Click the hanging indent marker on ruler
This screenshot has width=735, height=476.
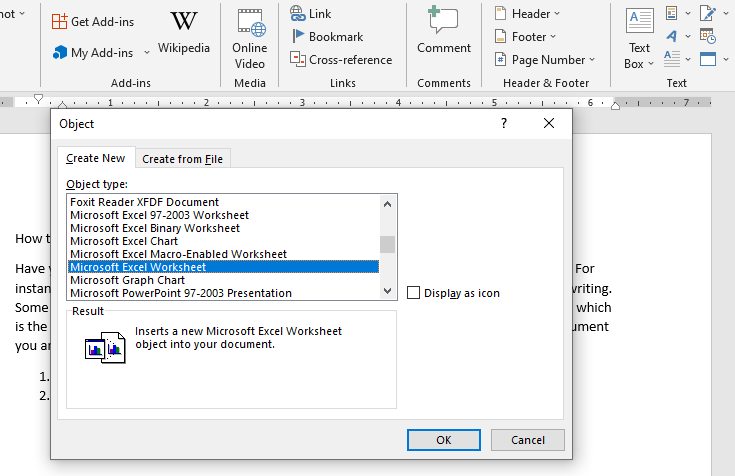(x=62, y=105)
